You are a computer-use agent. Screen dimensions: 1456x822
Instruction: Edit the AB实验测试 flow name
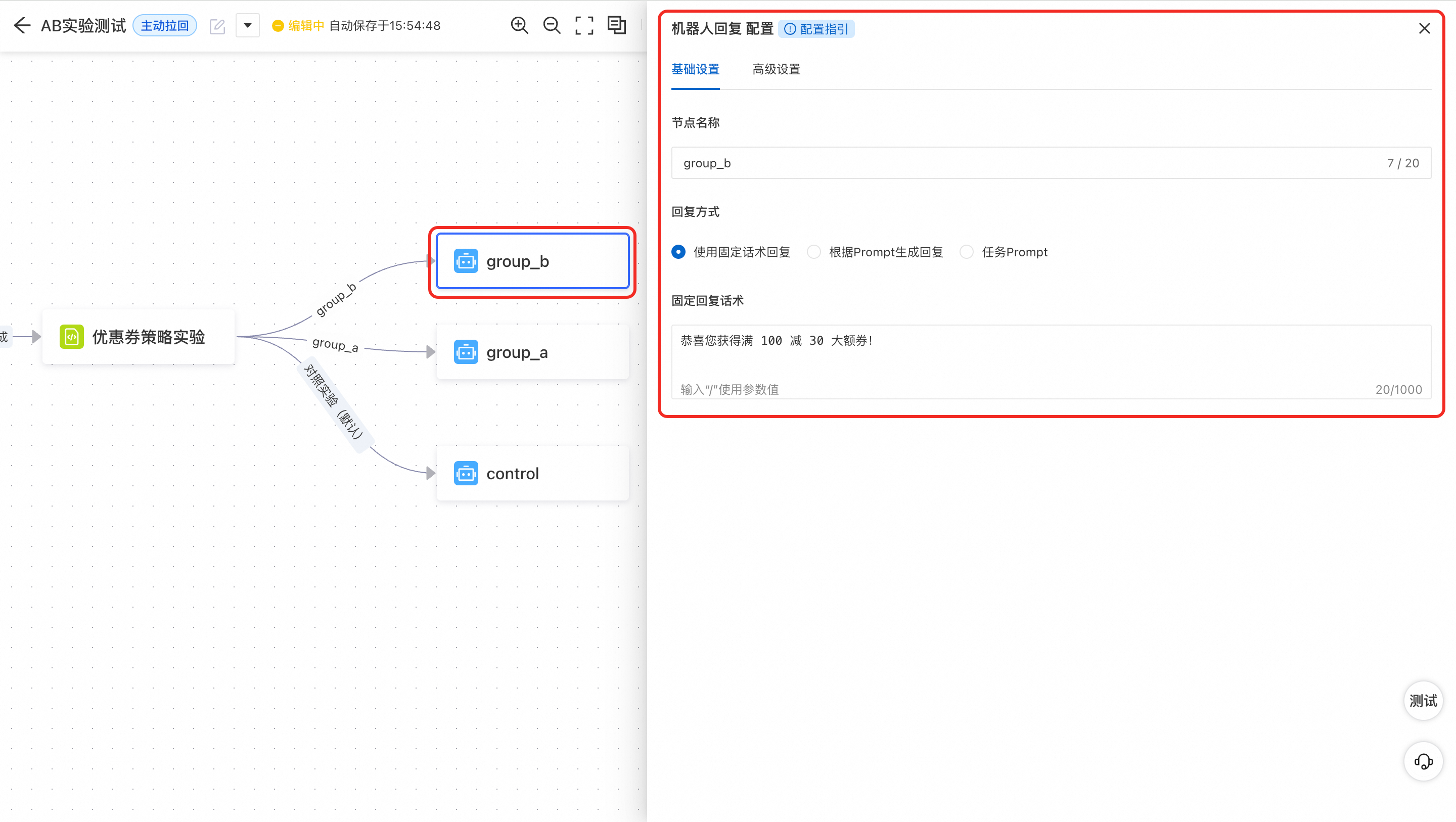[217, 26]
